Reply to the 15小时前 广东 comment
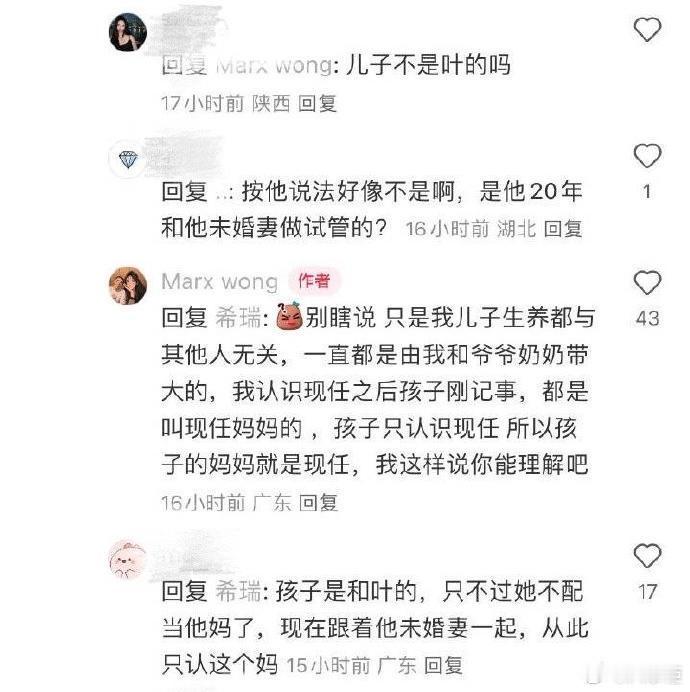 click(x=443, y=665)
